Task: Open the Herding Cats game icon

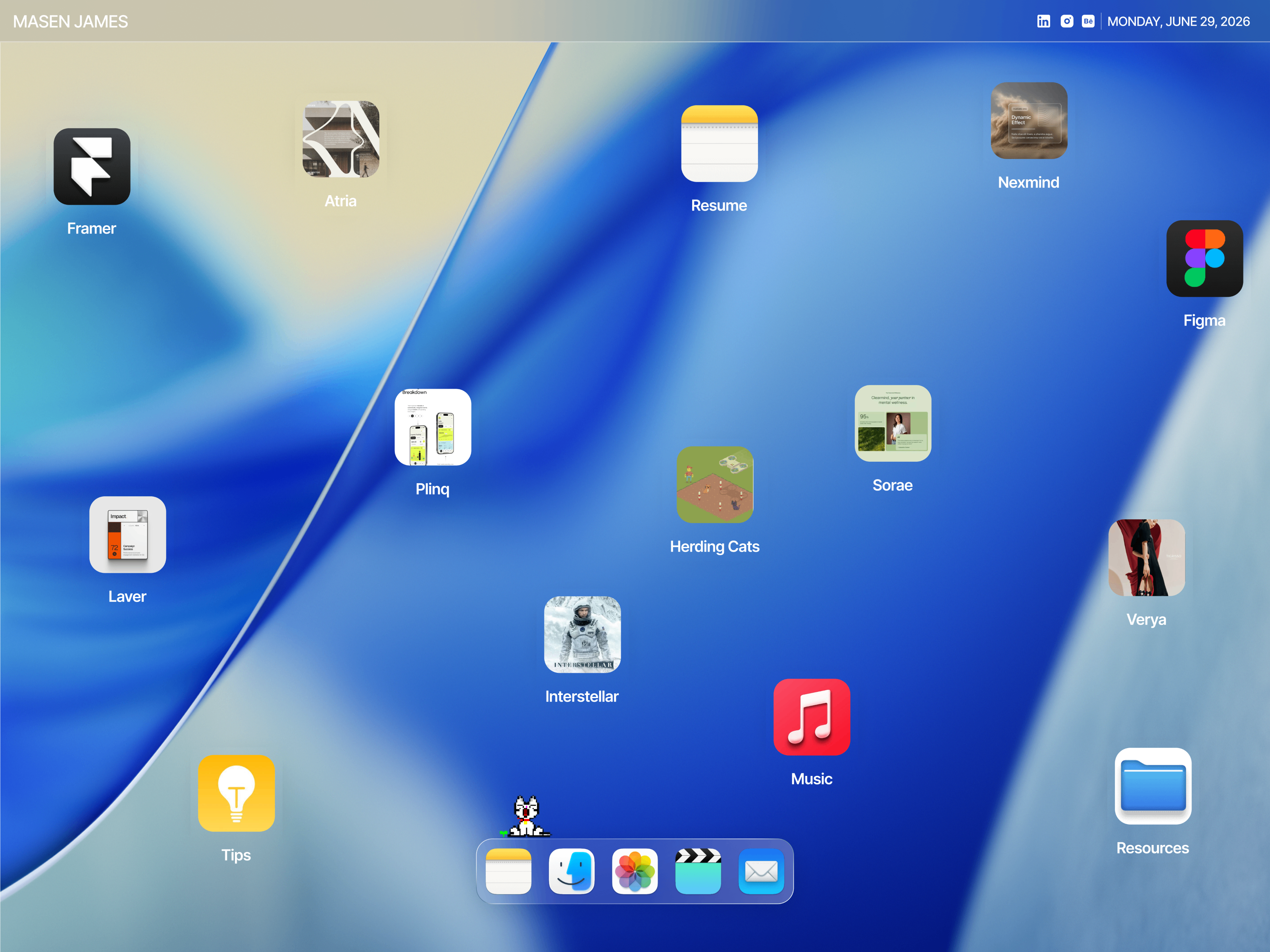Action: click(715, 485)
